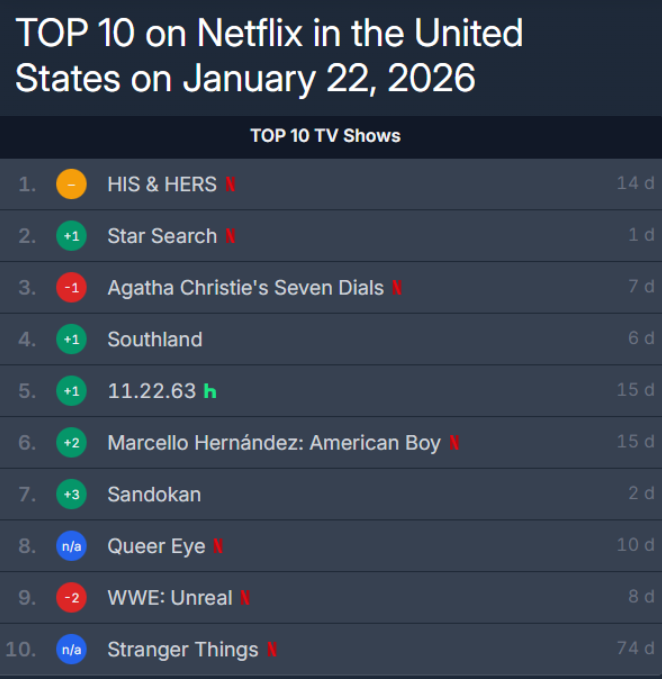Click the blue n/a badge for Queer Eye
The height and width of the screenshot is (679, 662).
tap(71, 547)
